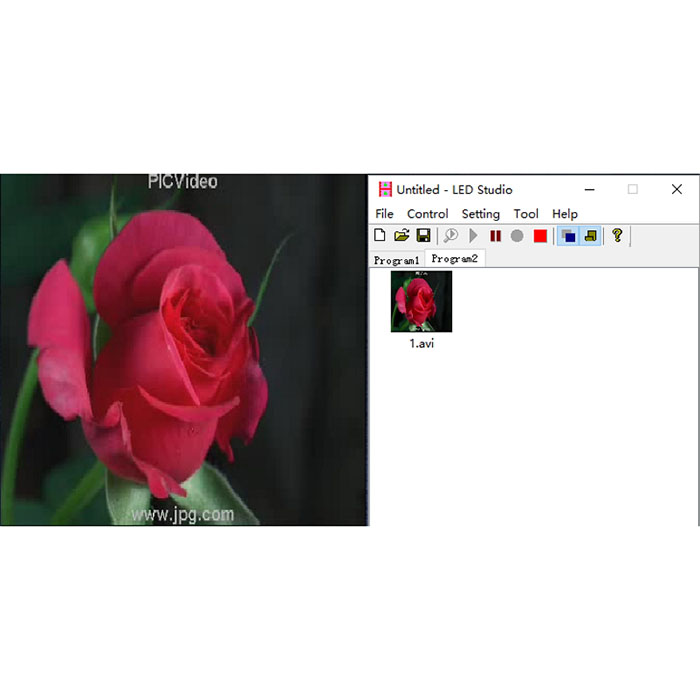The height and width of the screenshot is (700, 700).
Task: Click the LED Studio title bar icon
Action: click(385, 189)
